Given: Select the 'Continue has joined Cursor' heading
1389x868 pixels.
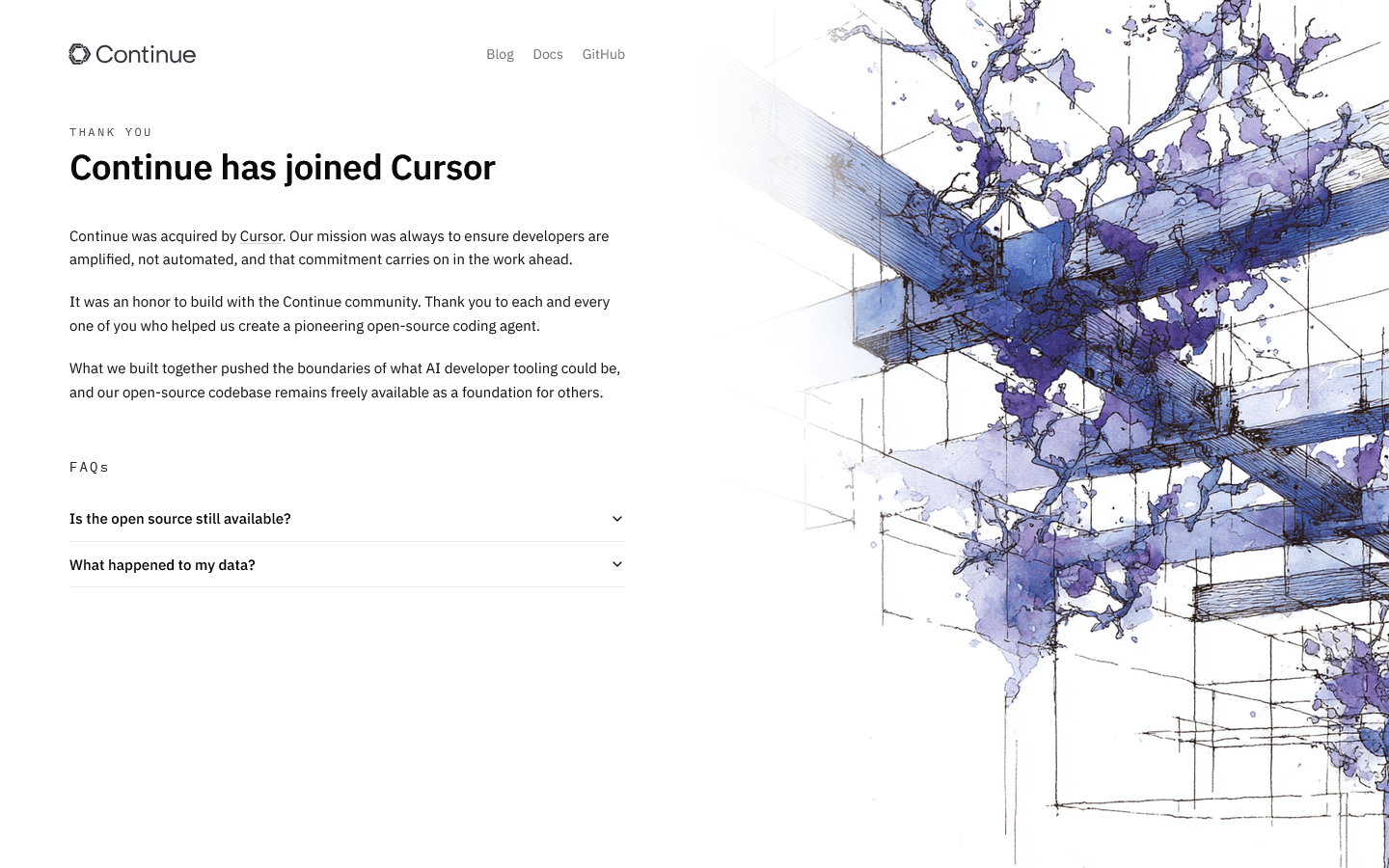Looking at the screenshot, I should click(x=283, y=168).
